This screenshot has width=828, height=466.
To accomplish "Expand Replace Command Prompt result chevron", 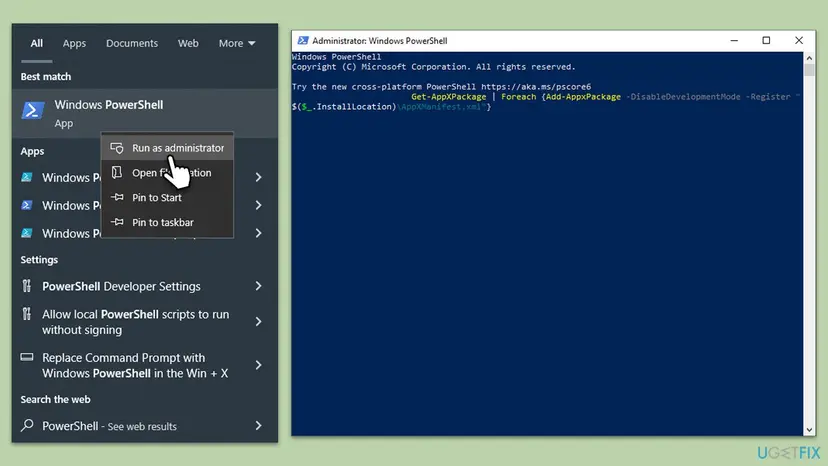I will [x=258, y=365].
